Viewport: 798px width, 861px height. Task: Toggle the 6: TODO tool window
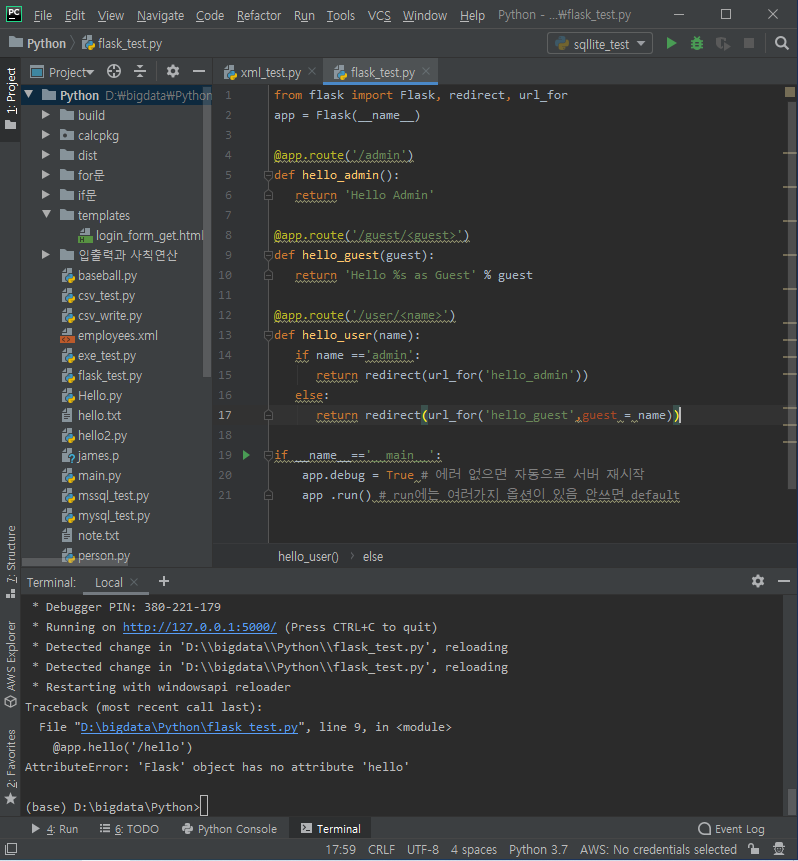click(x=129, y=829)
